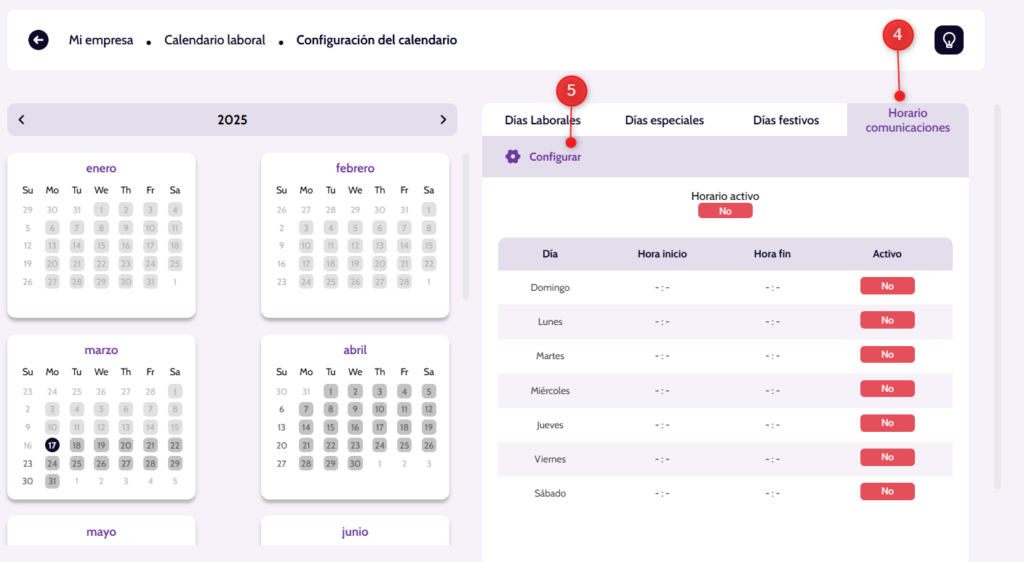Click the Configurar link
The image size is (1024, 562).
(x=555, y=157)
